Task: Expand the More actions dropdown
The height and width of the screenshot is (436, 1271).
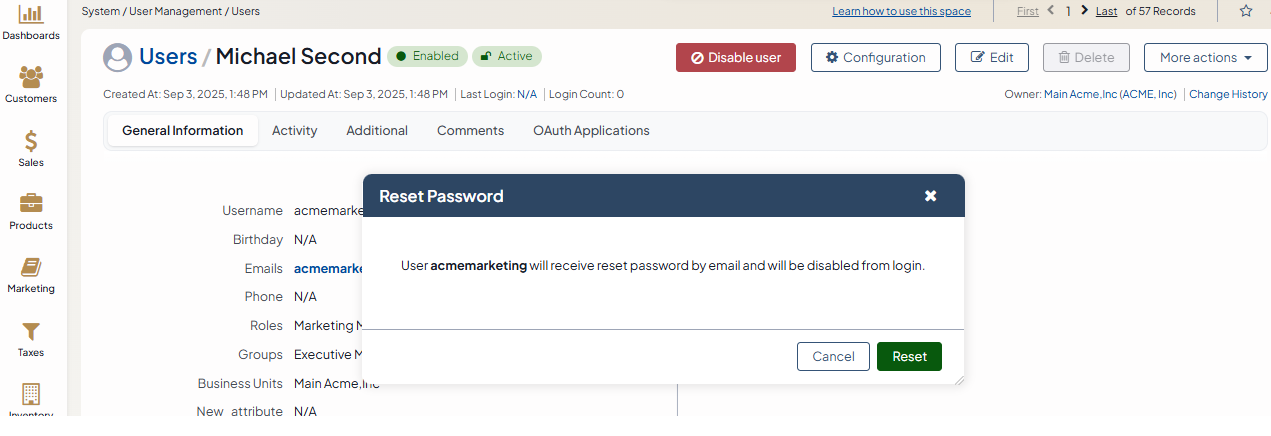Action: (1205, 58)
